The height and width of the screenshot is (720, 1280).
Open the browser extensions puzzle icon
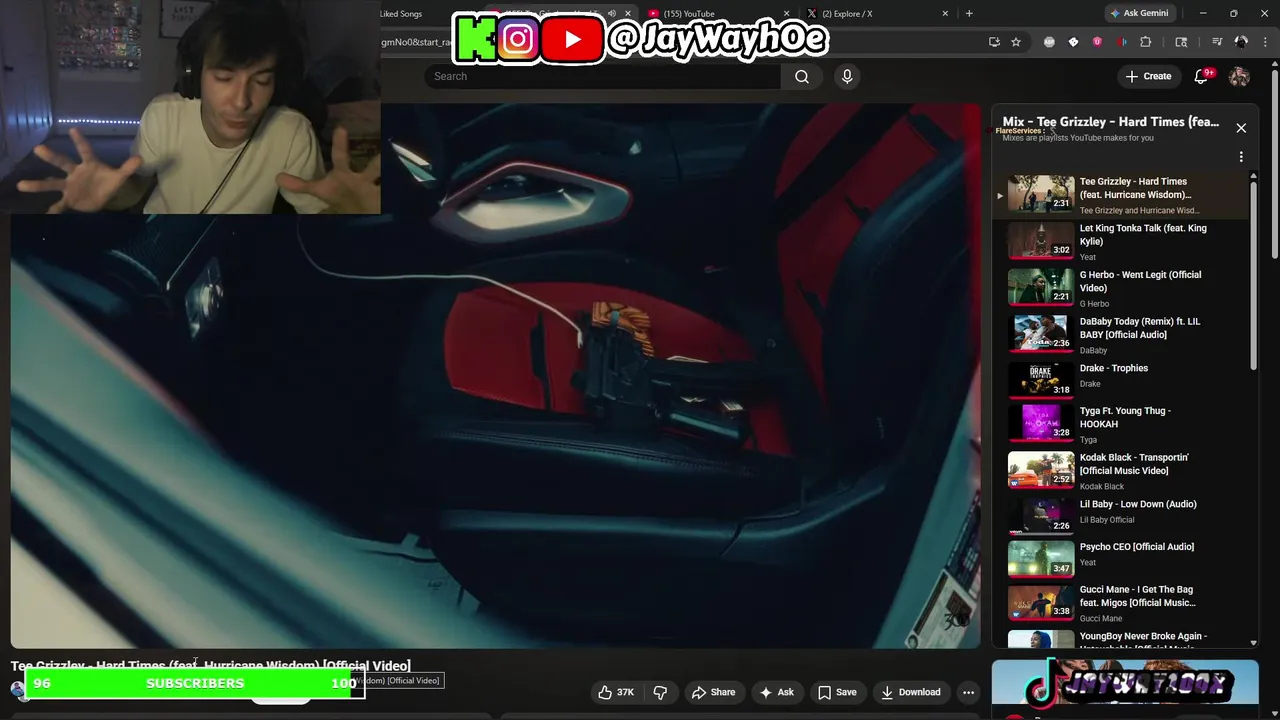(1146, 42)
